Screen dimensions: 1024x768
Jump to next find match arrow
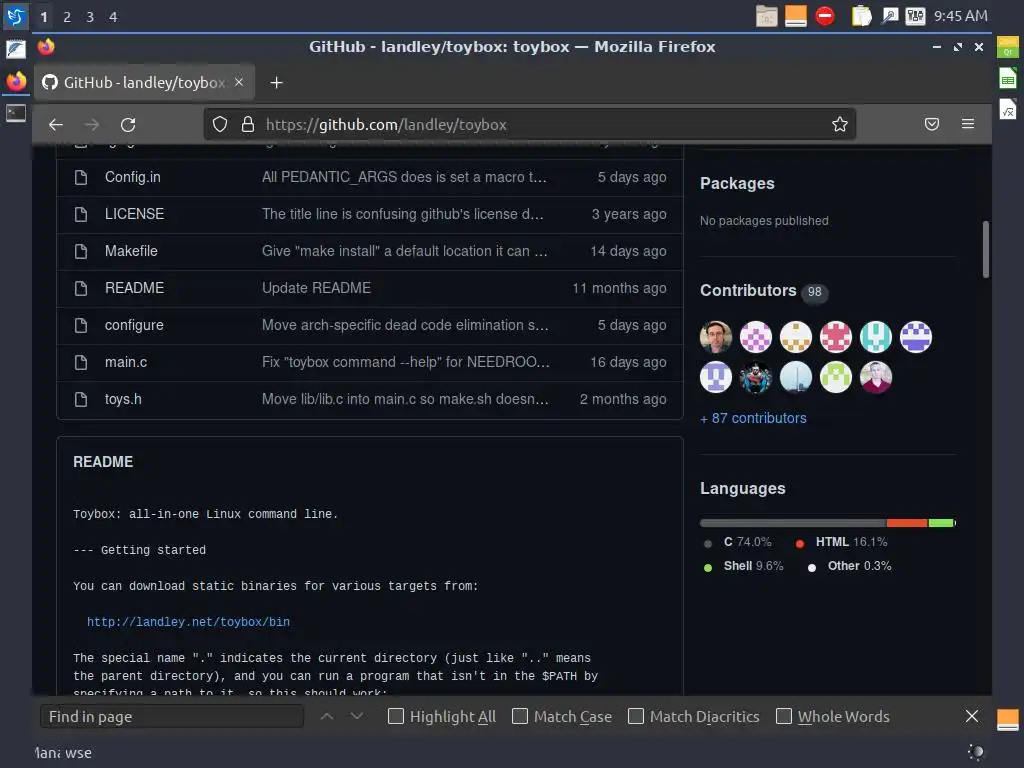click(357, 716)
